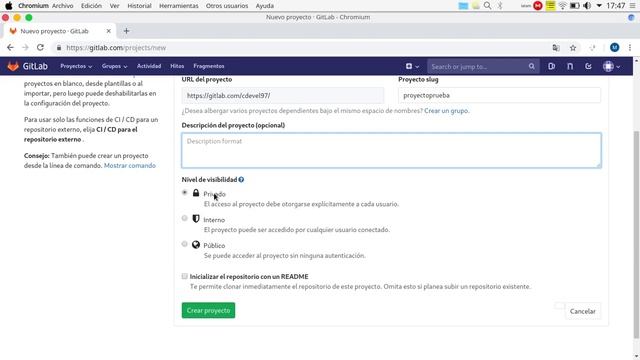The width and height of the screenshot is (640, 360).
Task: Open the Actividad navbar item
Action: (149, 66)
